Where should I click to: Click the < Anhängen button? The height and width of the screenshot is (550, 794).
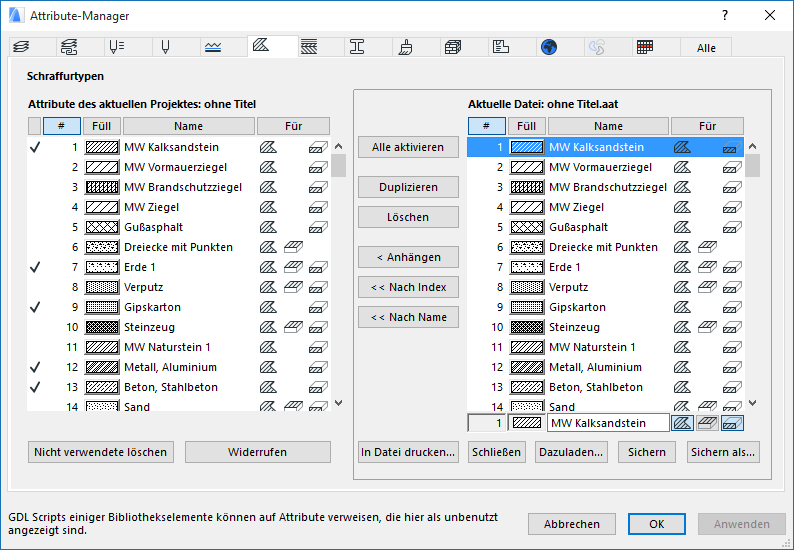tap(408, 257)
